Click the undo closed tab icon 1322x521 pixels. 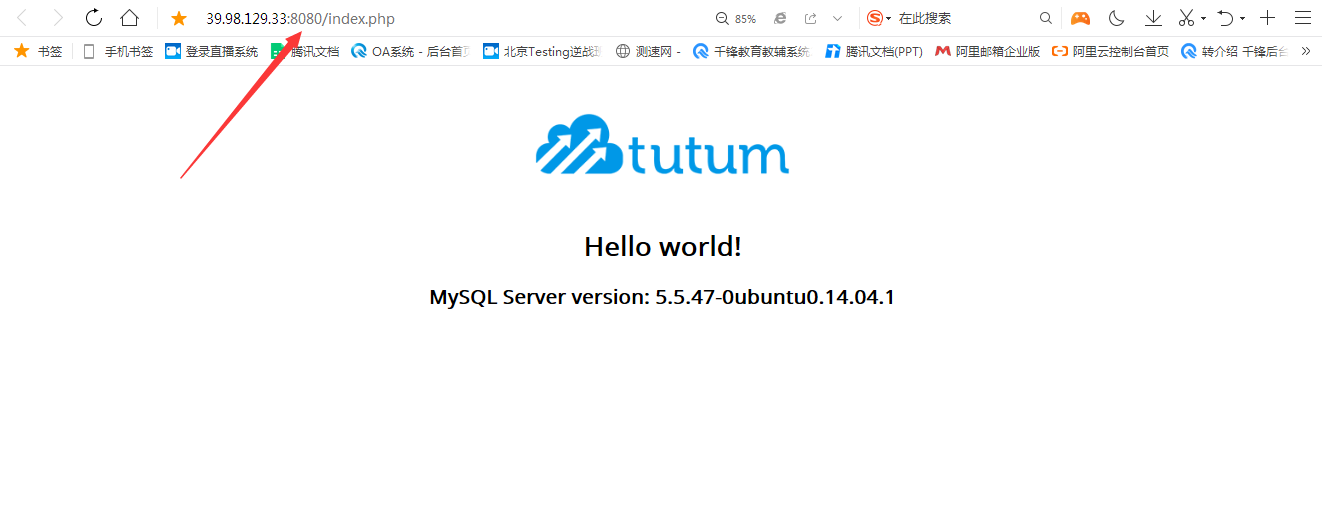tap(1225, 18)
